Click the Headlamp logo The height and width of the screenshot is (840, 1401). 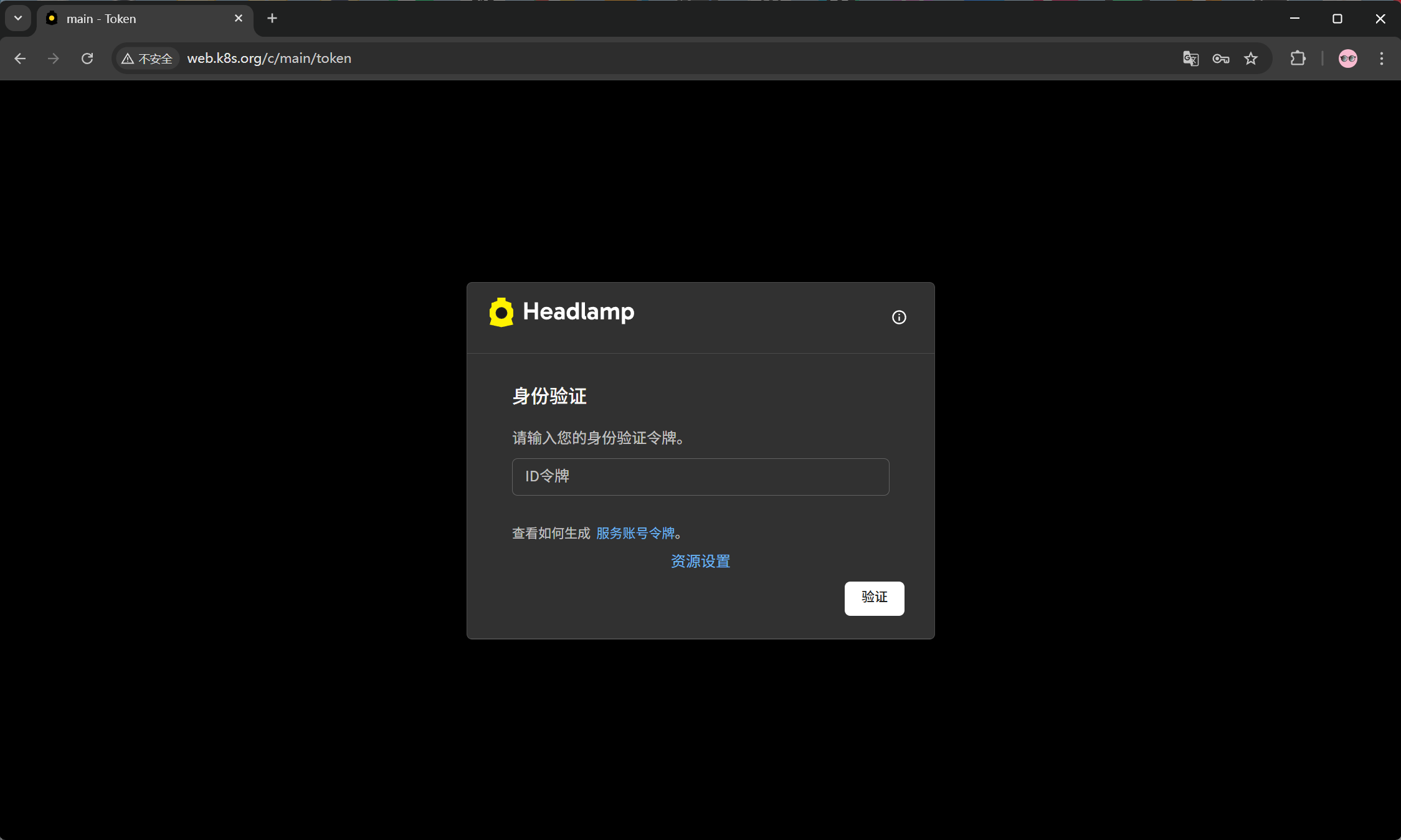[x=562, y=312]
